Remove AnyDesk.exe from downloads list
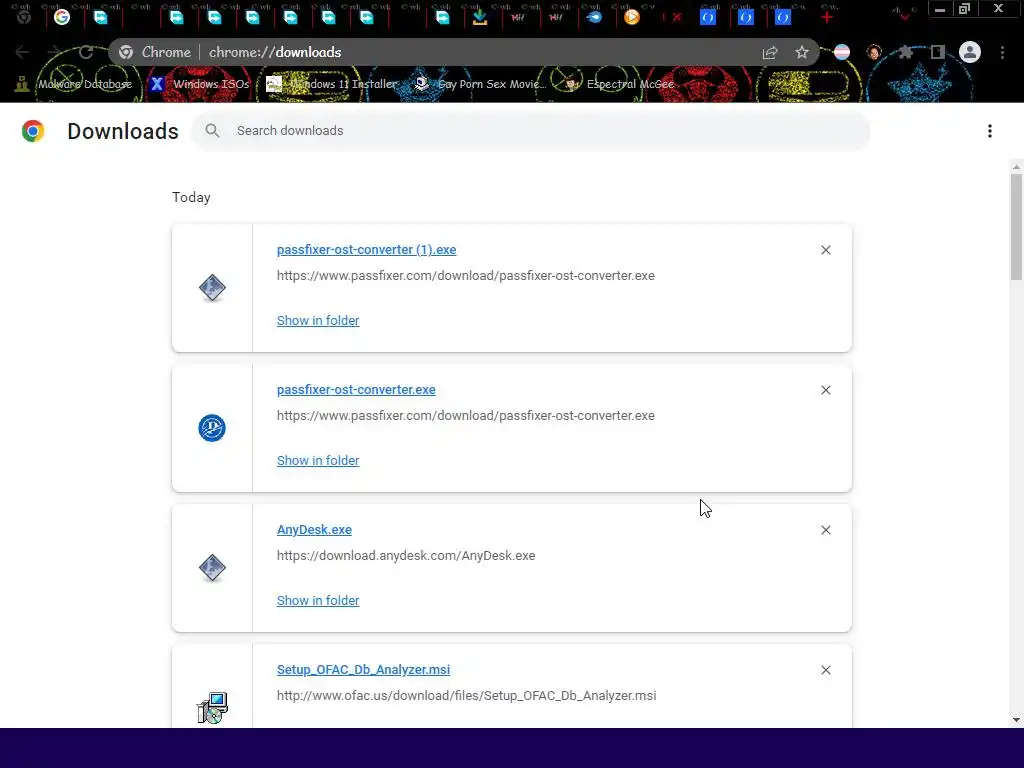Screen dimensions: 1024x768 pyautogui.click(x=826, y=530)
